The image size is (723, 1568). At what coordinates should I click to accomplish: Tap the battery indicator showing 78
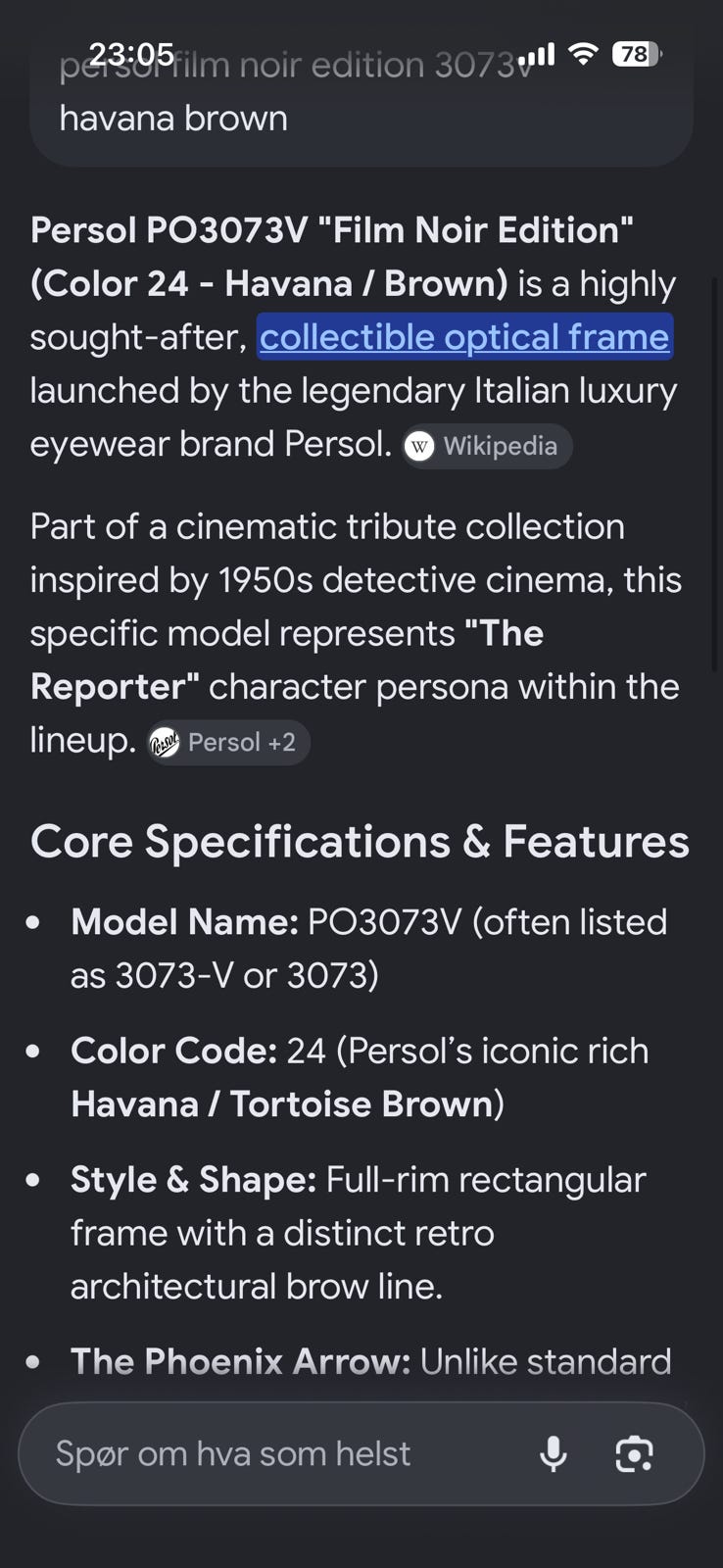(637, 54)
